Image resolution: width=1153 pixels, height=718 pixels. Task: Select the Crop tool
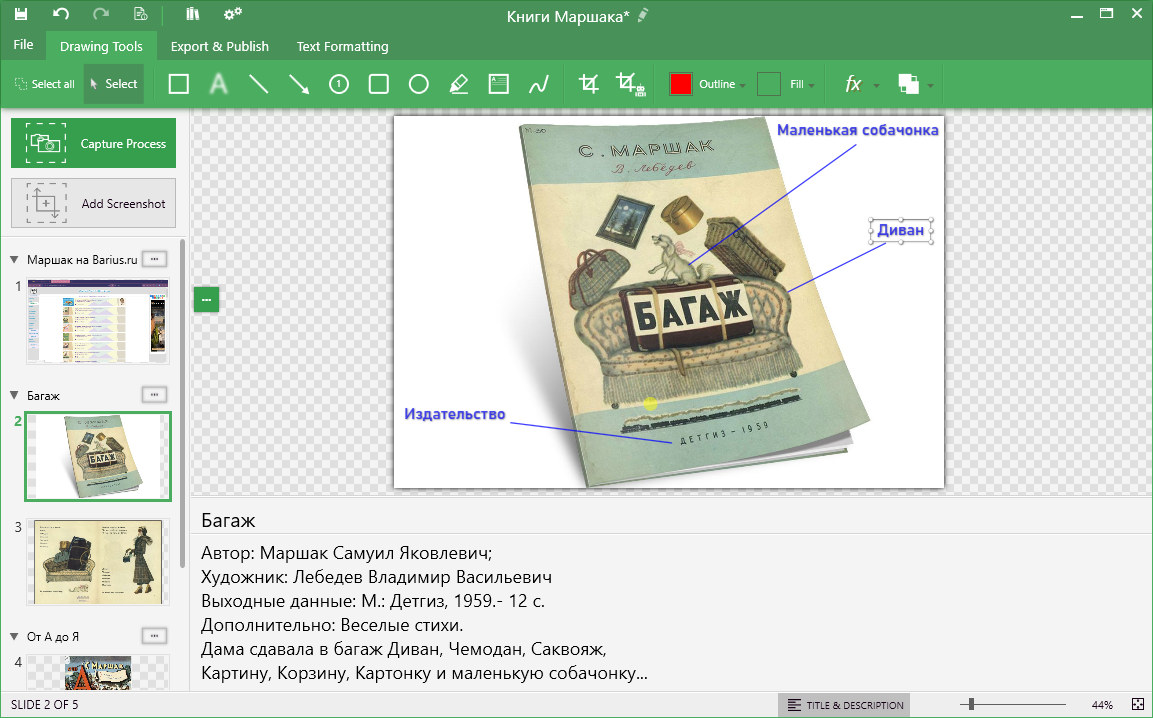[588, 84]
